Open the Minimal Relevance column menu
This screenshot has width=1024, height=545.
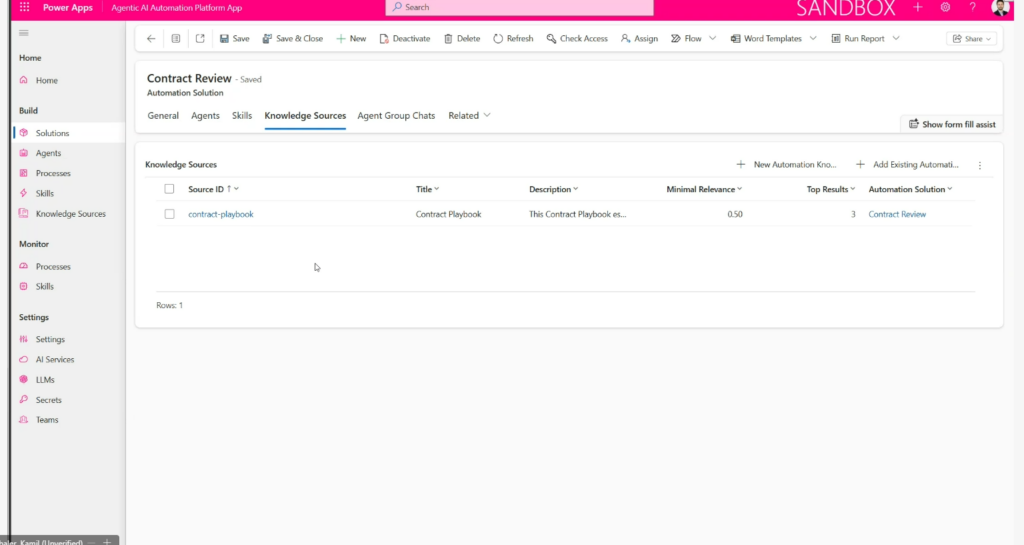pos(704,189)
